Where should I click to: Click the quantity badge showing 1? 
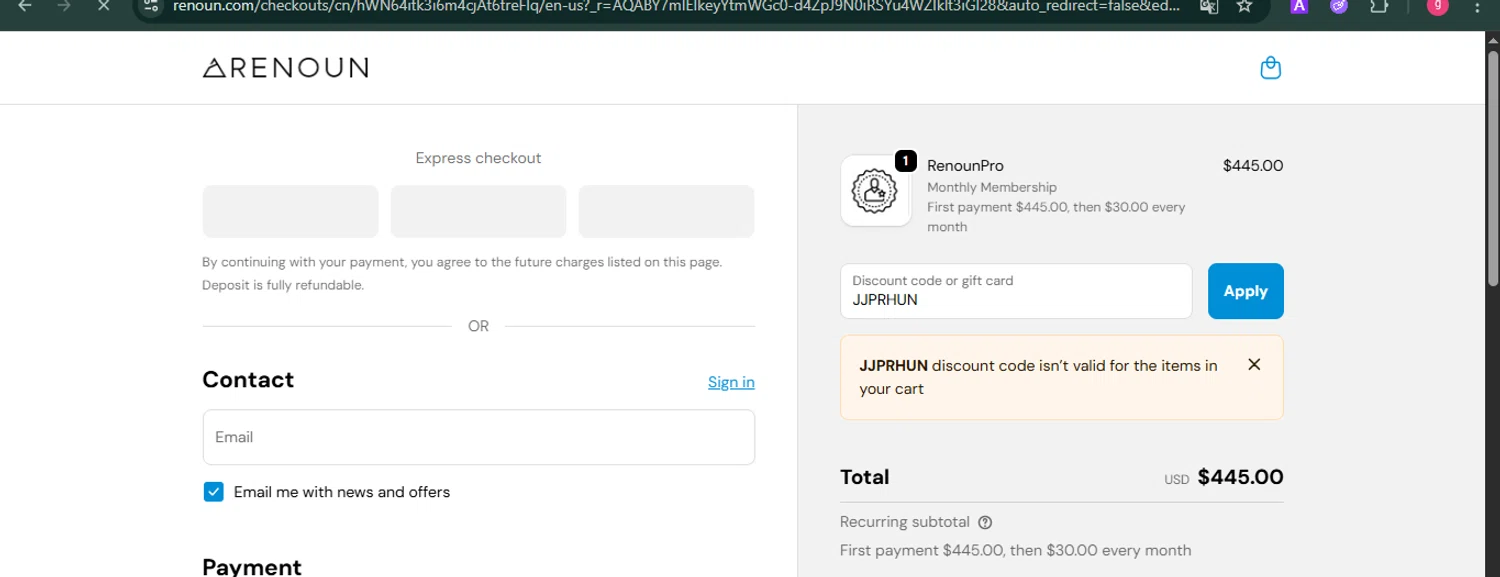[x=905, y=160]
